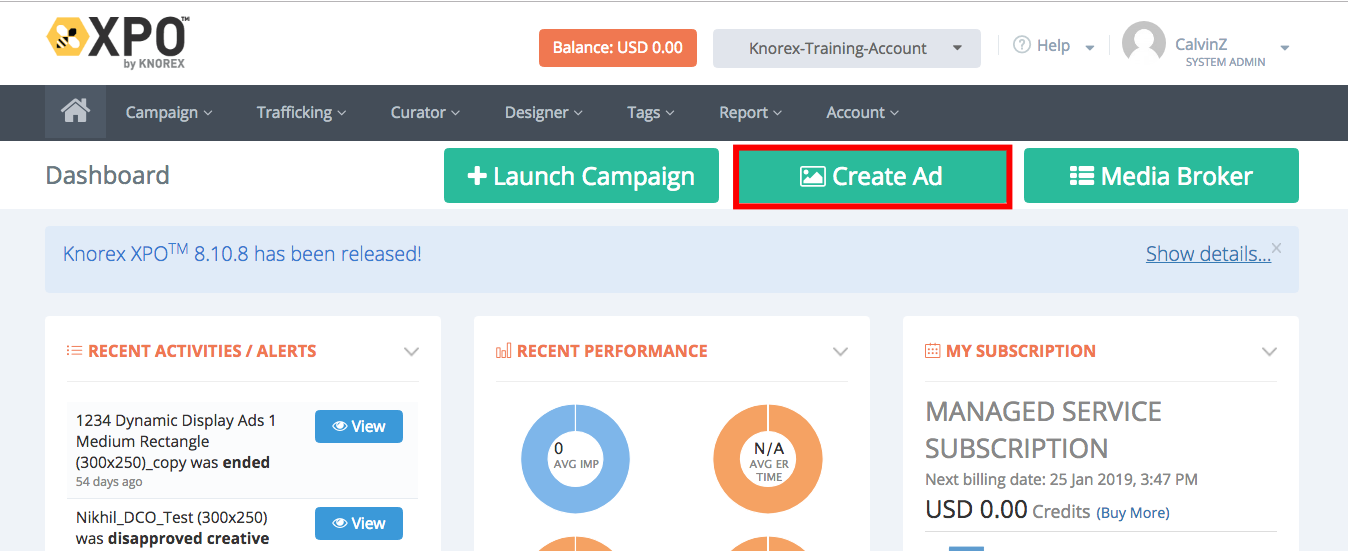This screenshot has width=1348, height=551.
Task: Follow the Show details link
Action: point(1207,254)
